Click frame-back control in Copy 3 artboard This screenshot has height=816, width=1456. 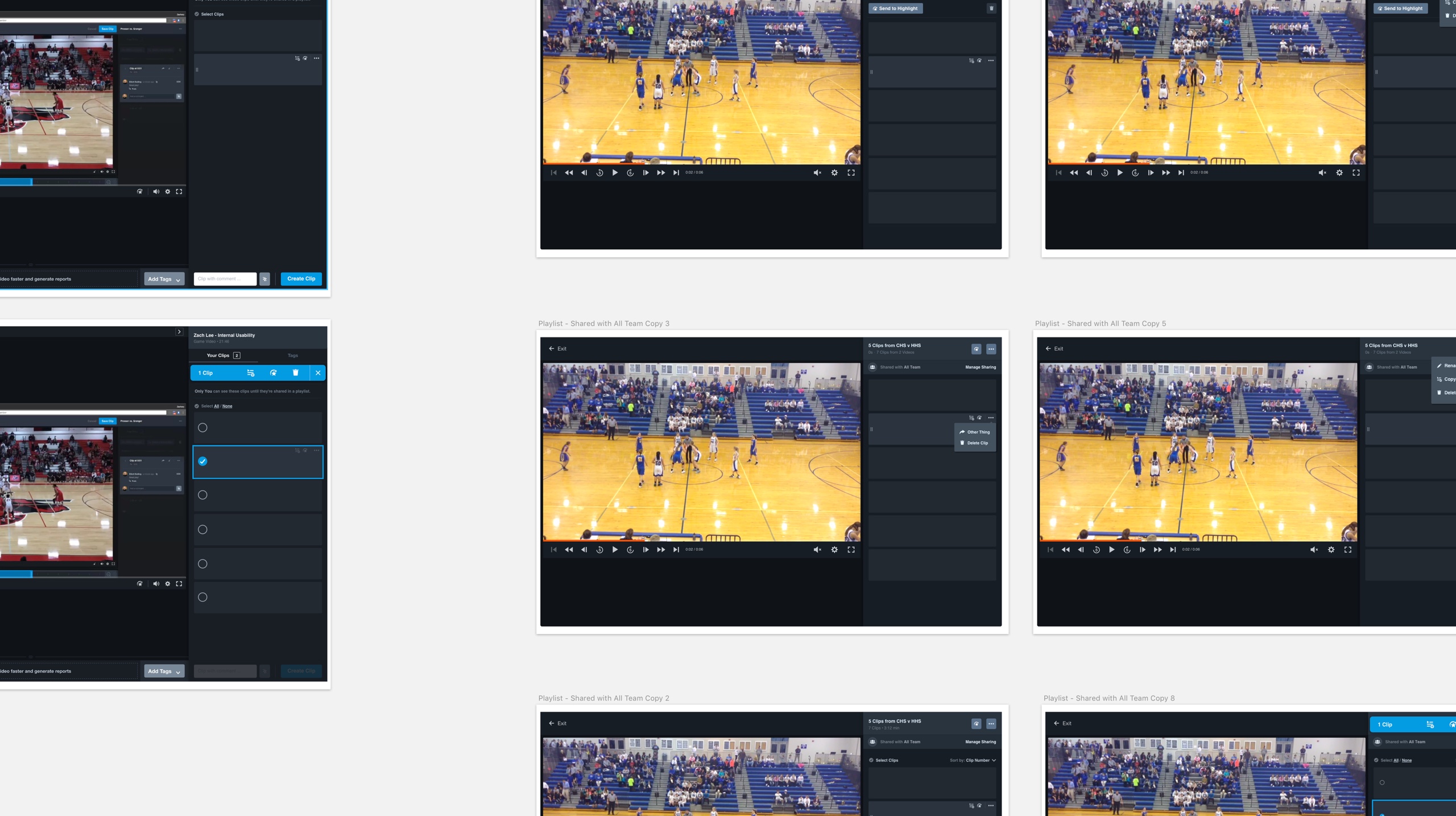[584, 550]
